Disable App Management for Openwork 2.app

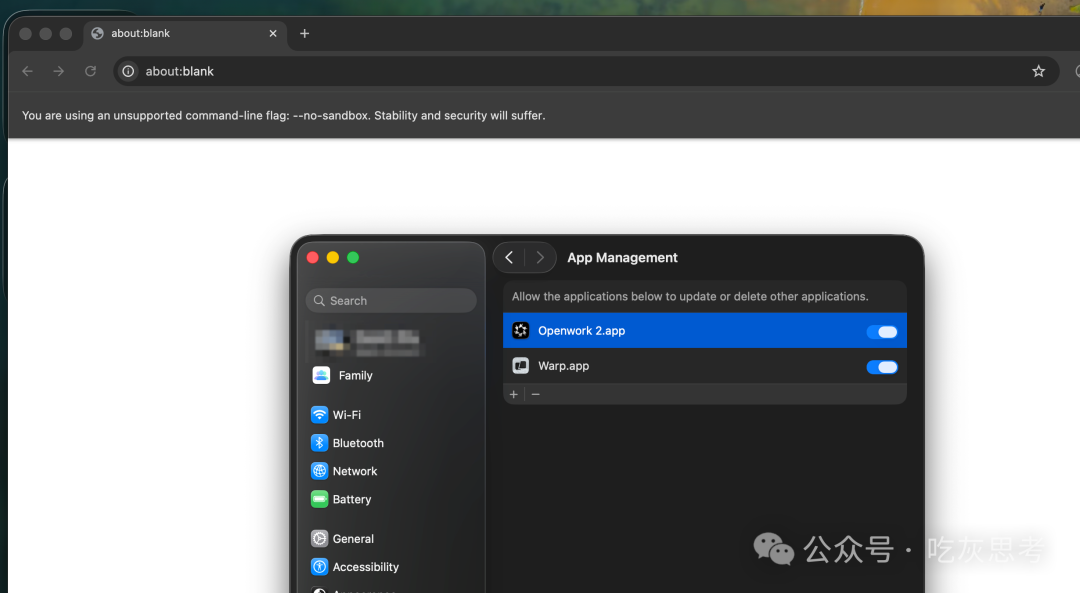click(882, 331)
